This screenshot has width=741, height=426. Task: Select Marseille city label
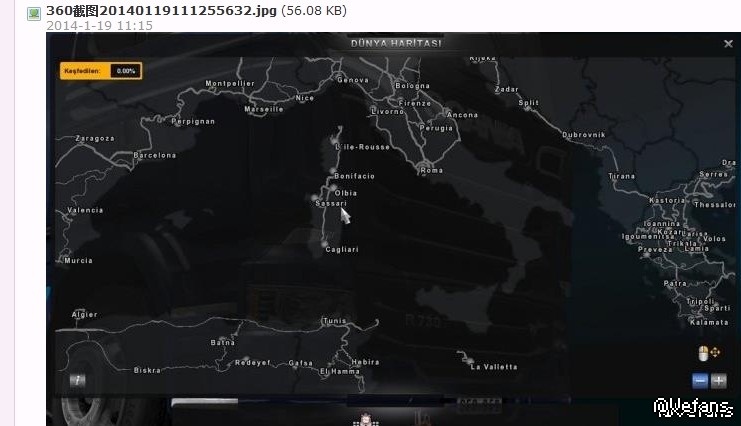264,109
